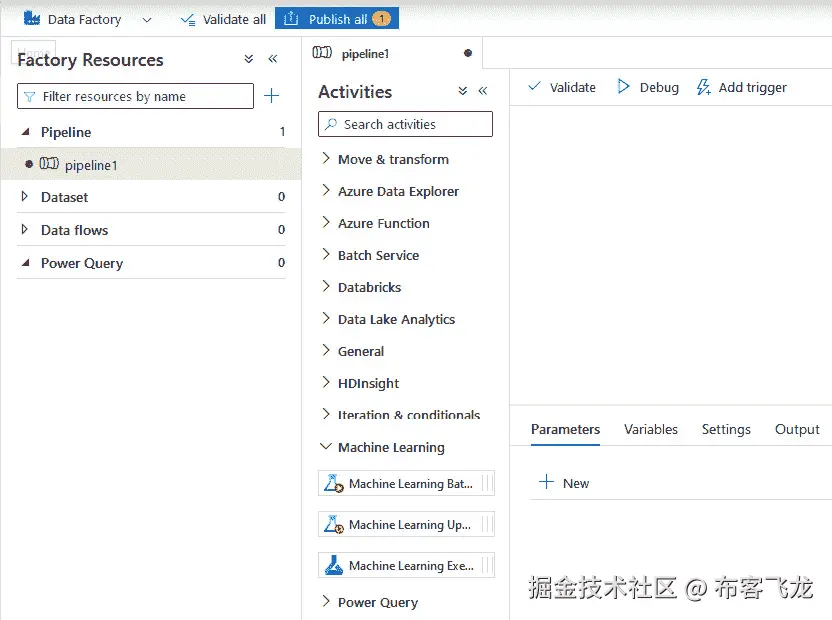832x620 pixels.
Task: Add a new resource with plus icon
Action: pos(271,96)
